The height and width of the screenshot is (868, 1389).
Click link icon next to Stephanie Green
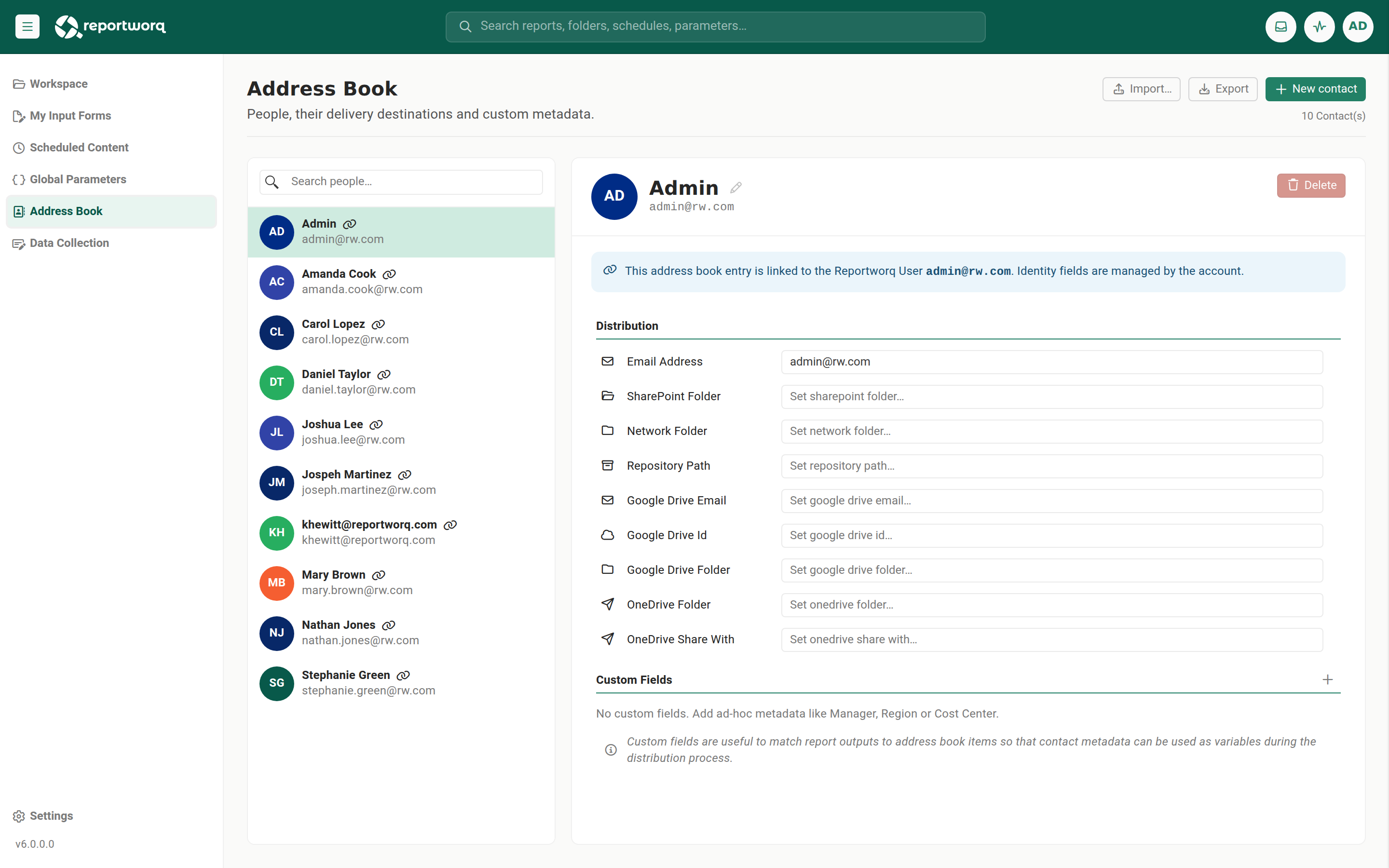tap(404, 676)
